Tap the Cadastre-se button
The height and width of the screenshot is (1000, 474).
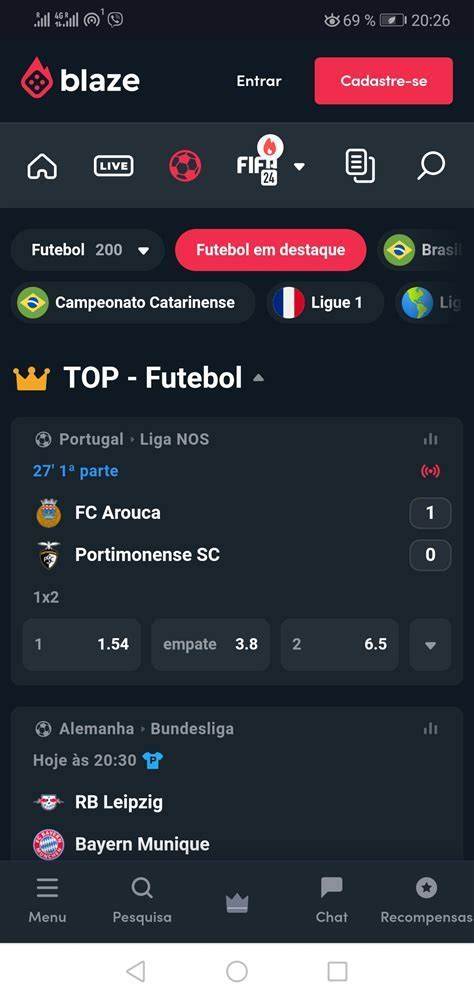(383, 81)
